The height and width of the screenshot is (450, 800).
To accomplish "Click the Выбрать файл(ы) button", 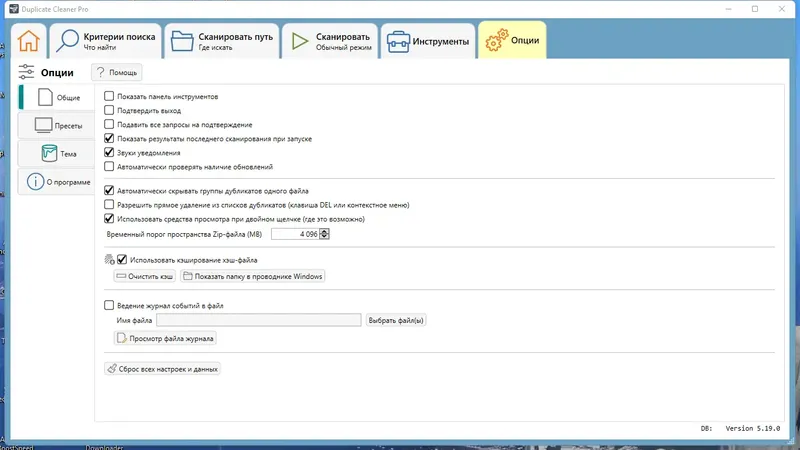I will tap(396, 320).
